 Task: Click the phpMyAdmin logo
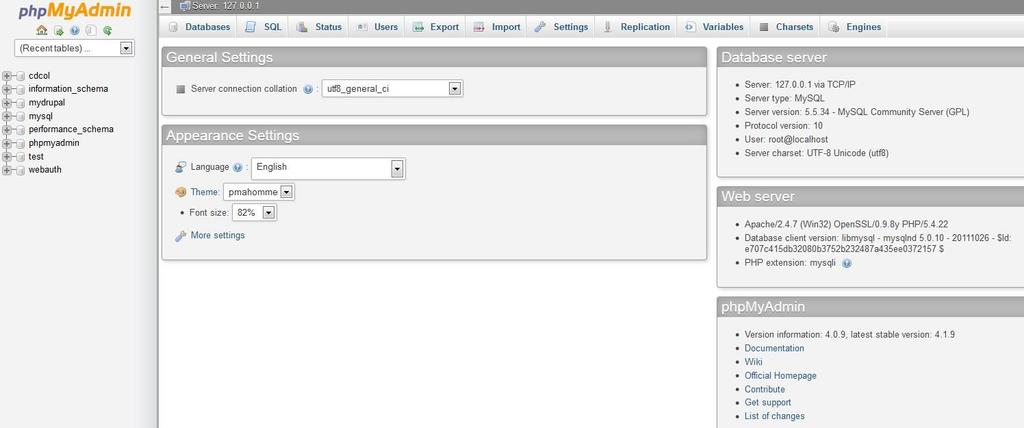[74, 10]
